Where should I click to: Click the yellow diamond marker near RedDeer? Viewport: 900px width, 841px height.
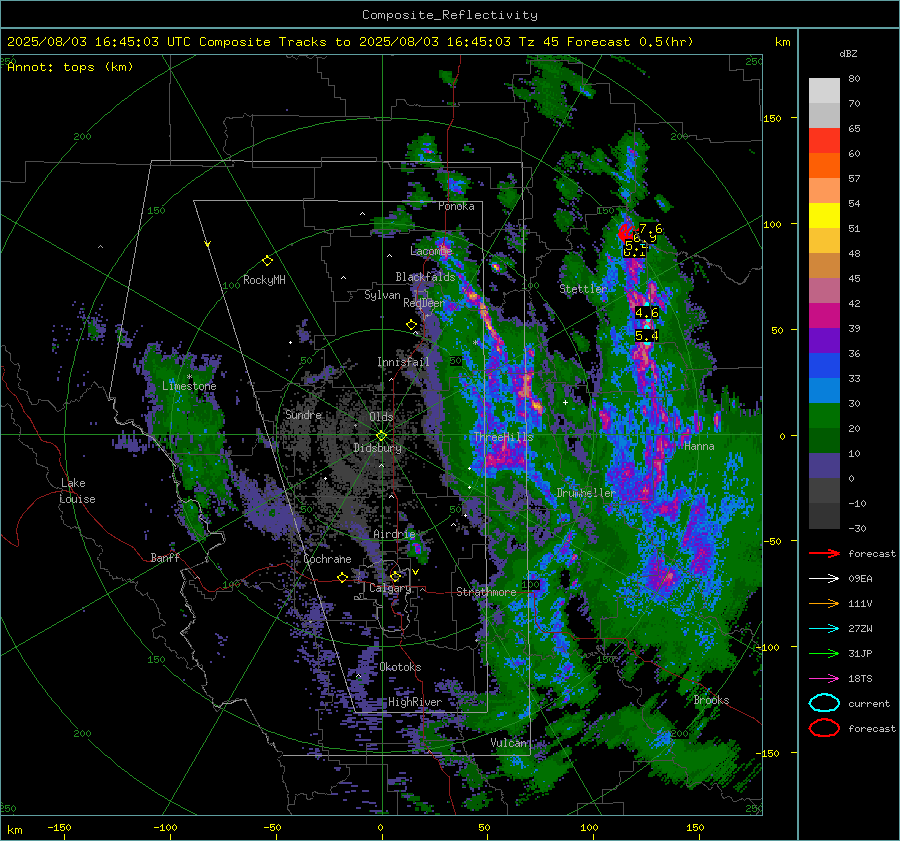click(411, 324)
